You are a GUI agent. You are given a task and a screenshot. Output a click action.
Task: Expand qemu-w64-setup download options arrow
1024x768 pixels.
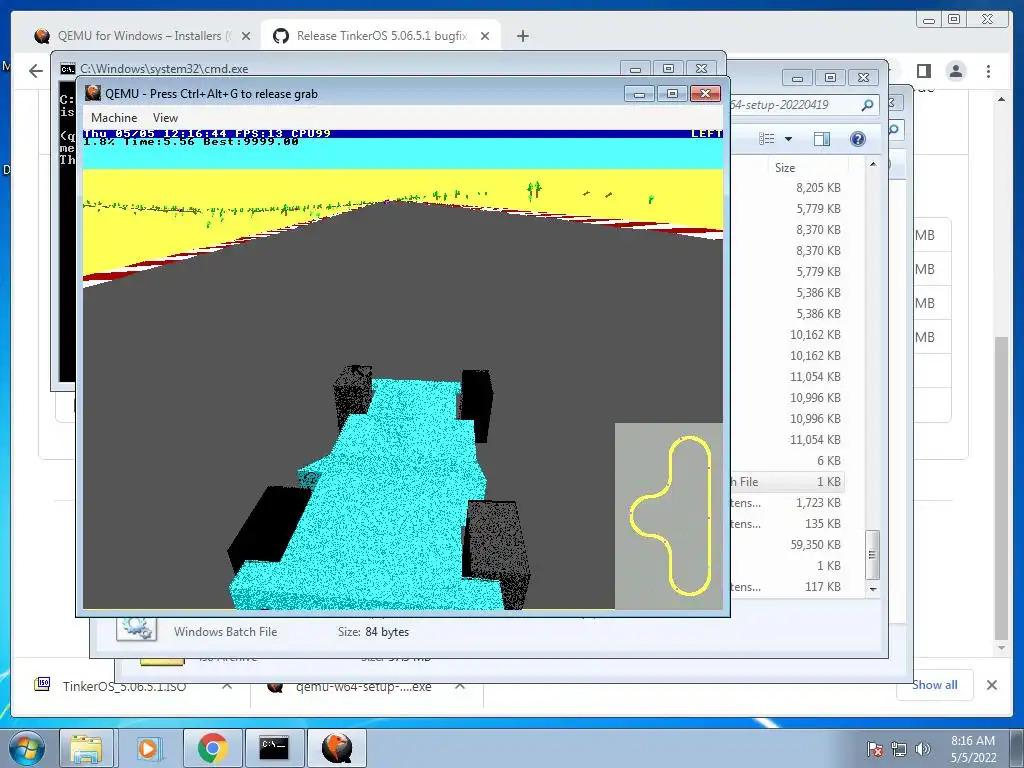click(x=460, y=686)
